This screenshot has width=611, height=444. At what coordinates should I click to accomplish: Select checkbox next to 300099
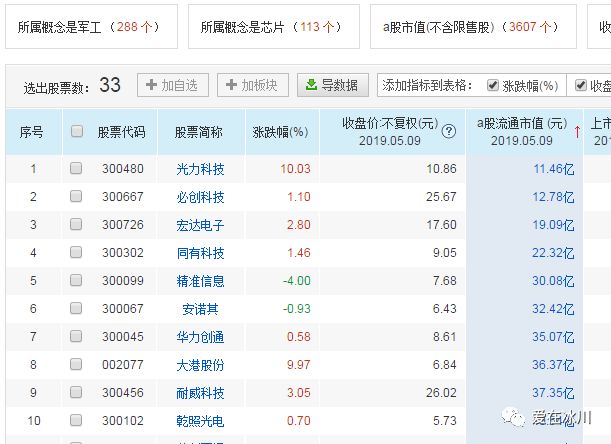[76, 280]
